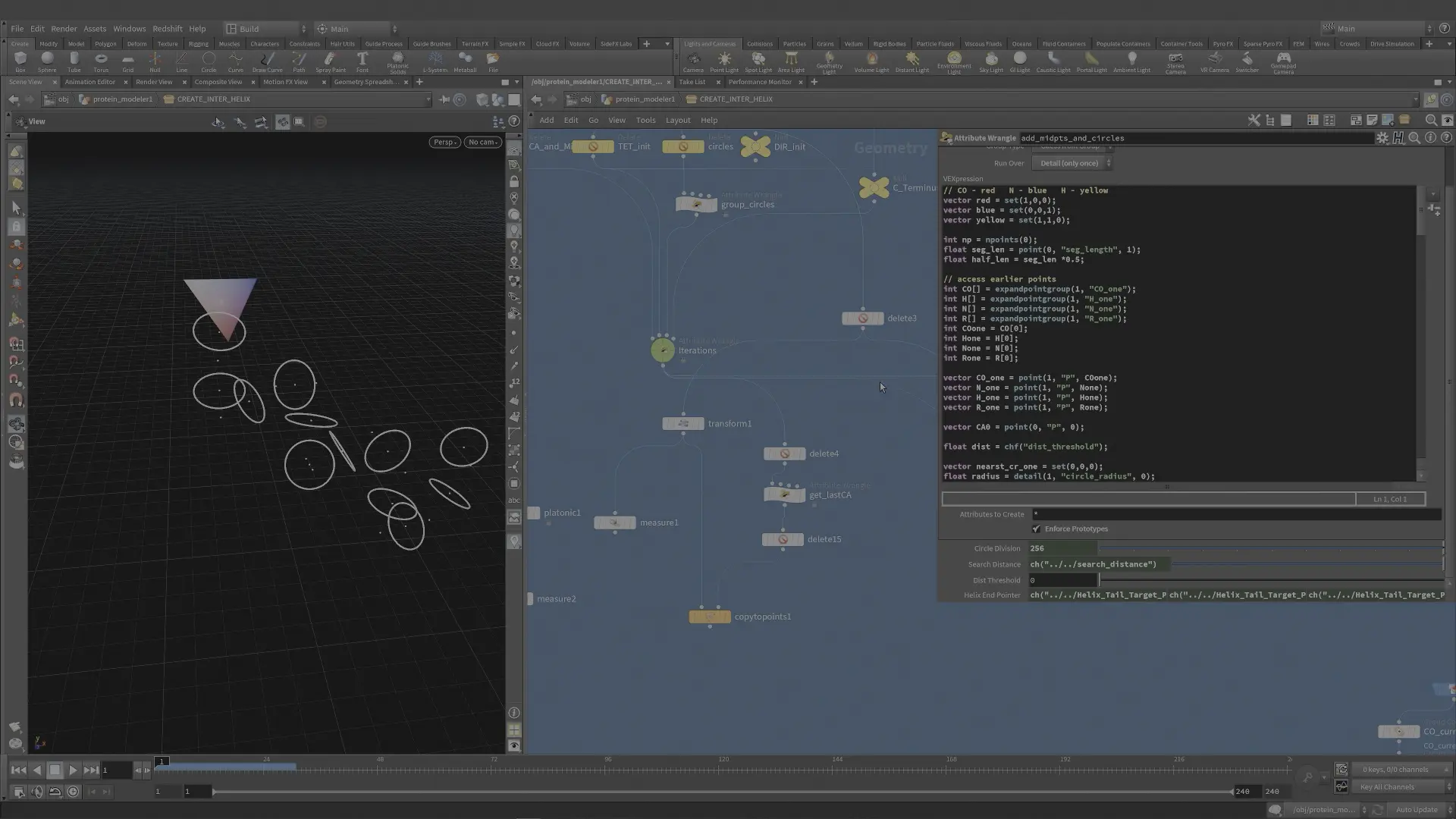This screenshot has height=819, width=1456.
Task: Open the Redshift menu
Action: 167,29
